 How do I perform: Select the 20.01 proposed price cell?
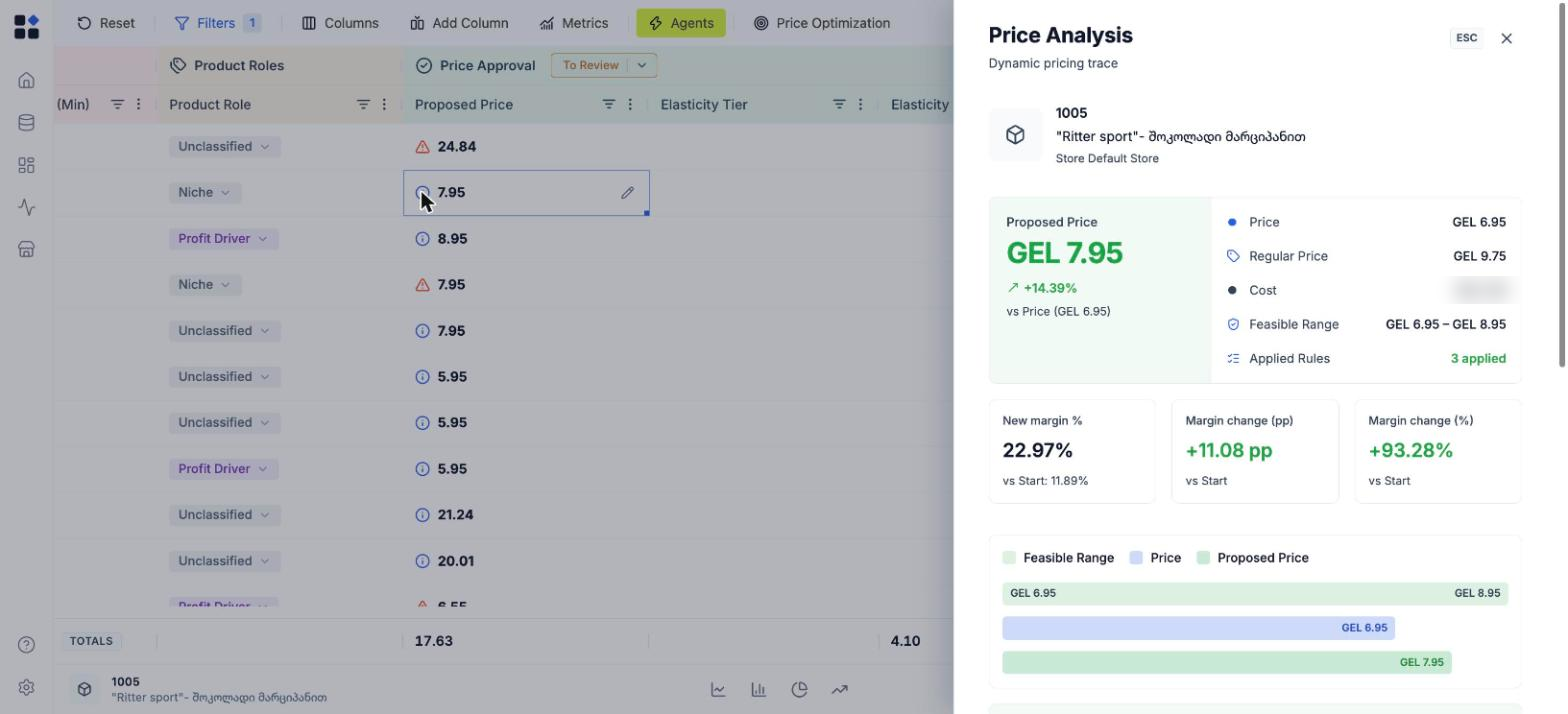(526, 561)
